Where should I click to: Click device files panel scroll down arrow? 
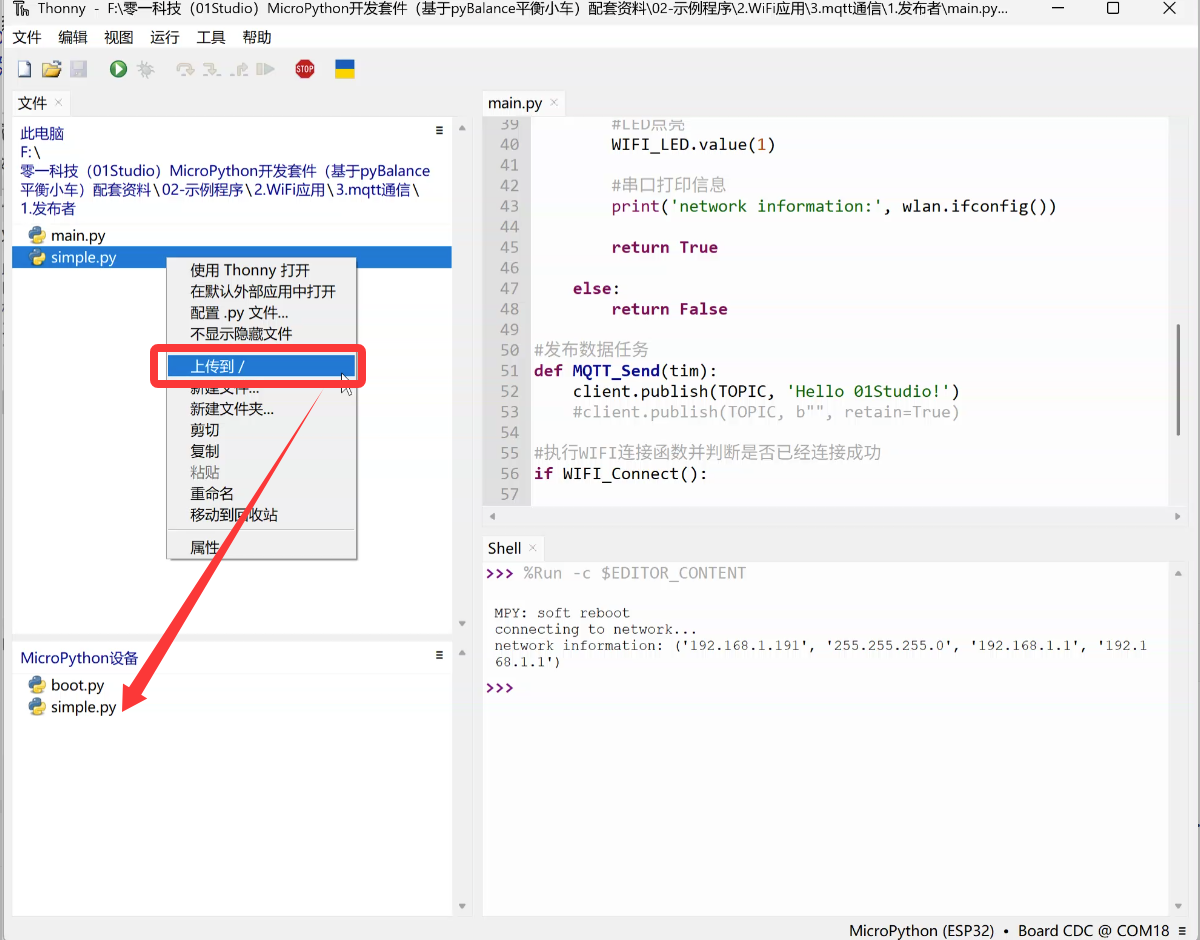pyautogui.click(x=461, y=906)
